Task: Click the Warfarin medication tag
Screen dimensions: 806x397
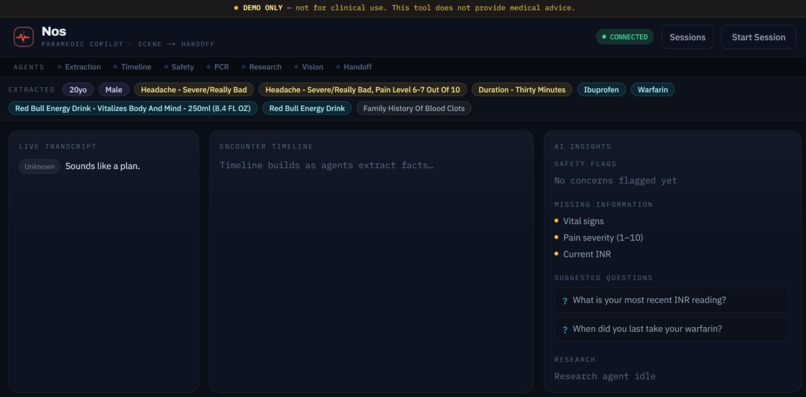Action: point(653,89)
